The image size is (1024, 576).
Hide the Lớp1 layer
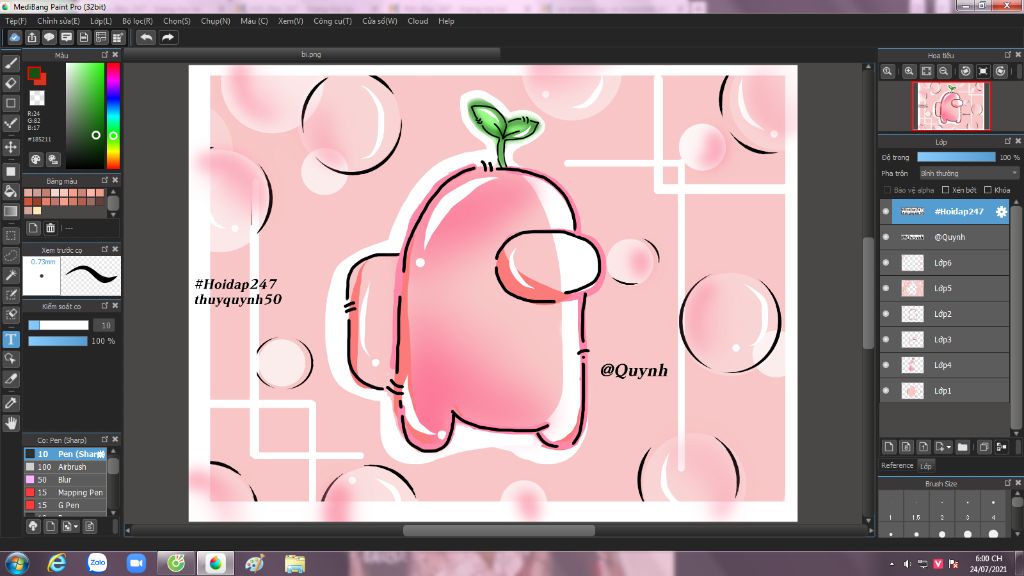point(886,391)
